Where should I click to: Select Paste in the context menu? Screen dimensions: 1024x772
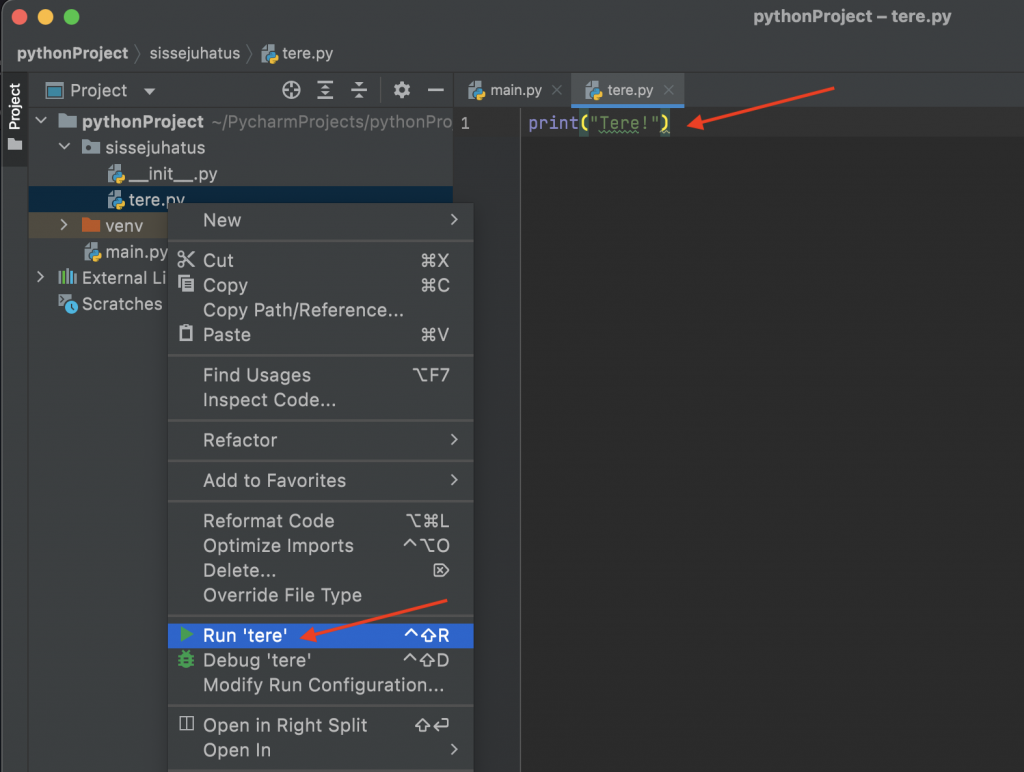pos(321,334)
